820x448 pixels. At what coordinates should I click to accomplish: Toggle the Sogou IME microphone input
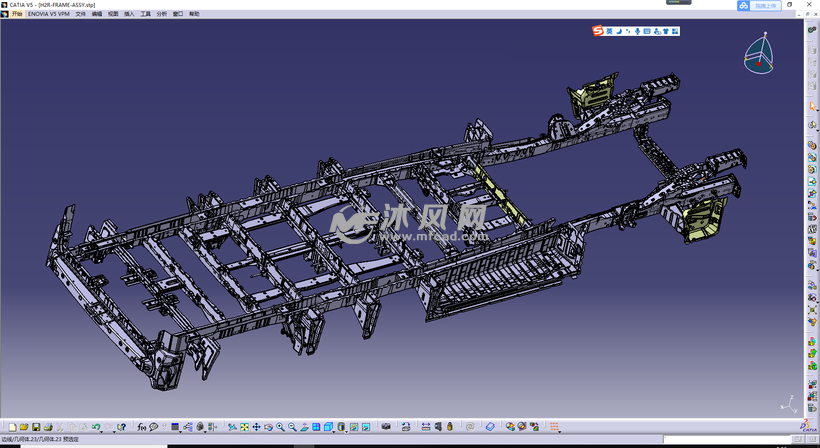tap(637, 31)
